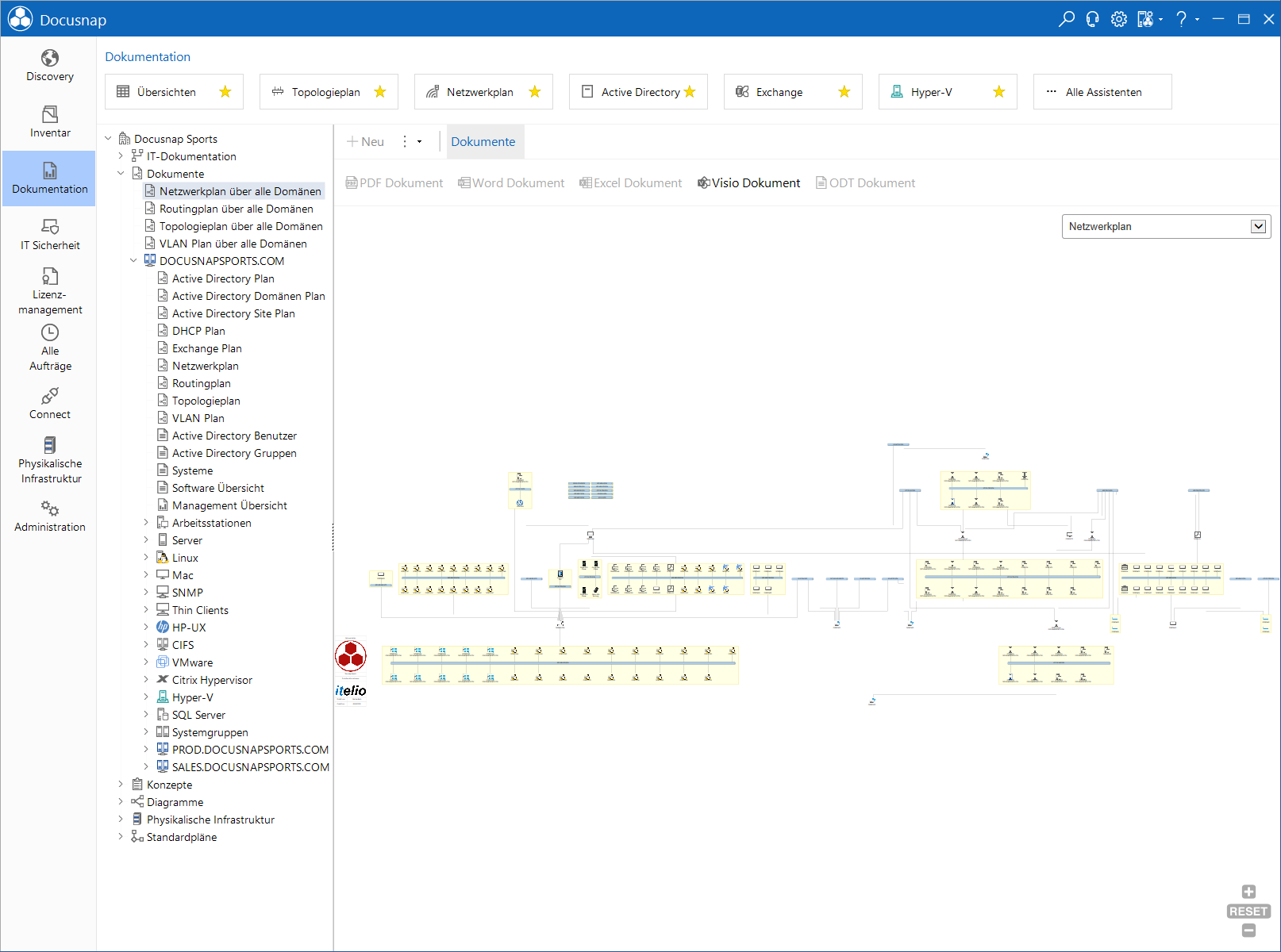Open the Connect module
This screenshot has height=952, width=1281.
[49, 404]
